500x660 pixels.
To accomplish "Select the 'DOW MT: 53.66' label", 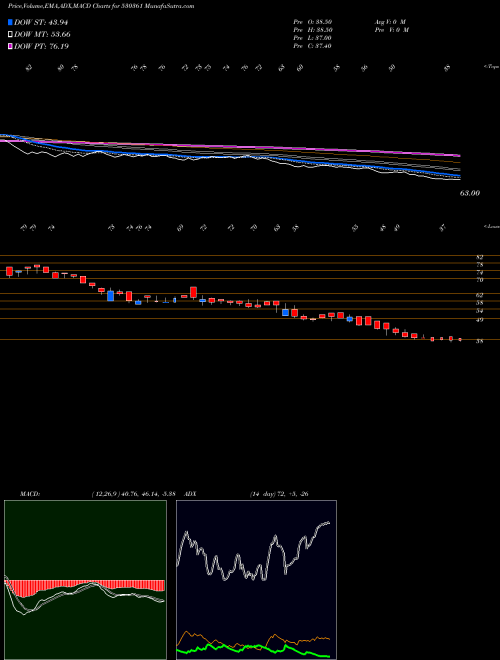I will pos(43,35).
